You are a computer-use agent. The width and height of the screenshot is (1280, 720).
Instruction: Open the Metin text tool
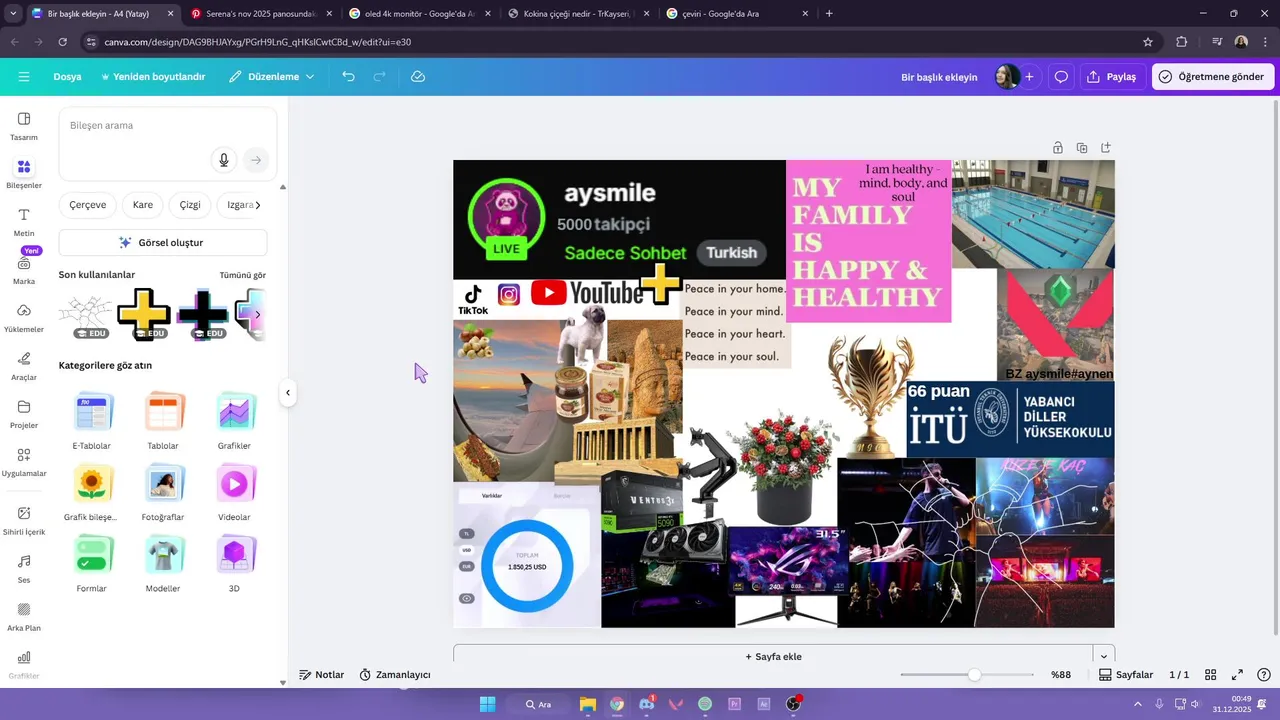tap(24, 222)
